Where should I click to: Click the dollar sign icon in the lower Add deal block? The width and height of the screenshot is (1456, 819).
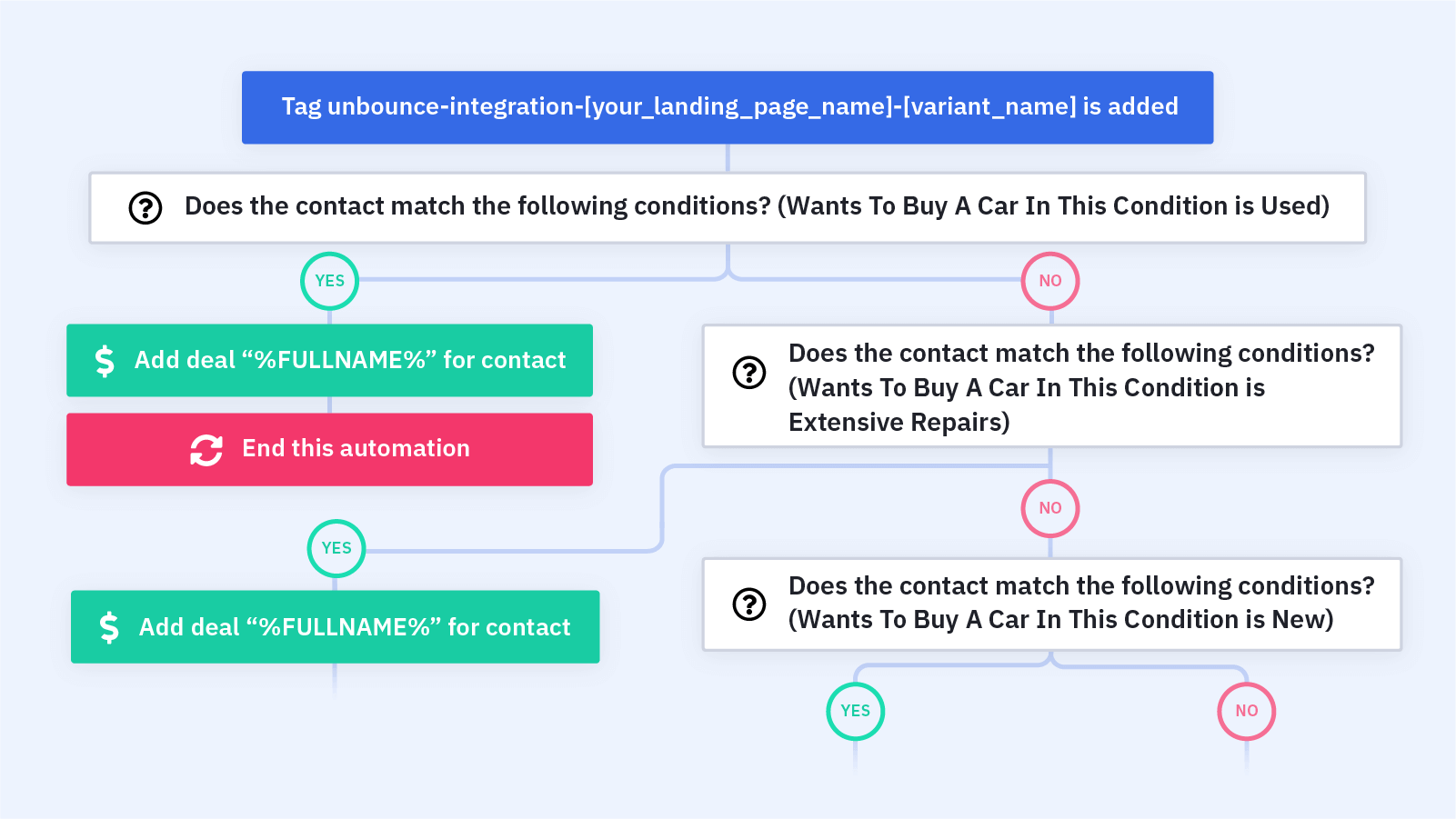109,627
